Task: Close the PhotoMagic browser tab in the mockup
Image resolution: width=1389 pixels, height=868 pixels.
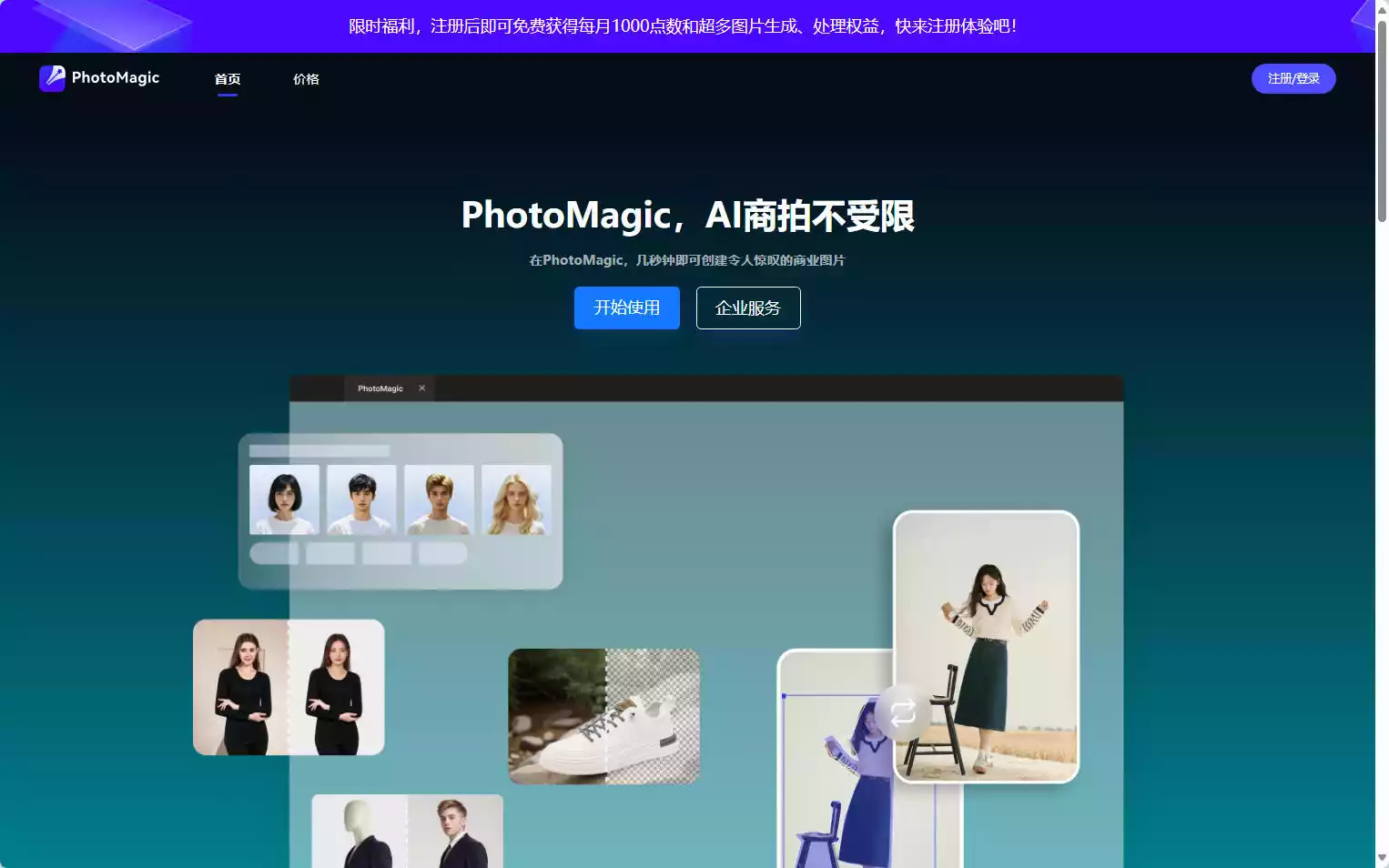Action: pos(421,388)
